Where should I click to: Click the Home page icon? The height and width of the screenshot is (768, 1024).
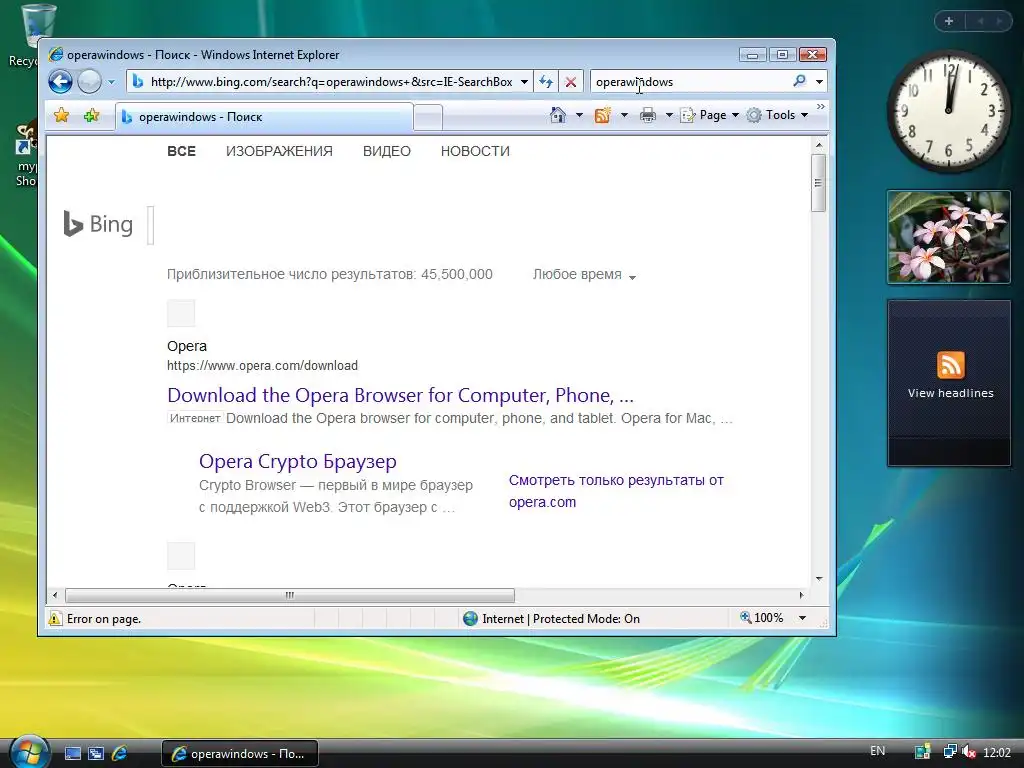[x=558, y=115]
